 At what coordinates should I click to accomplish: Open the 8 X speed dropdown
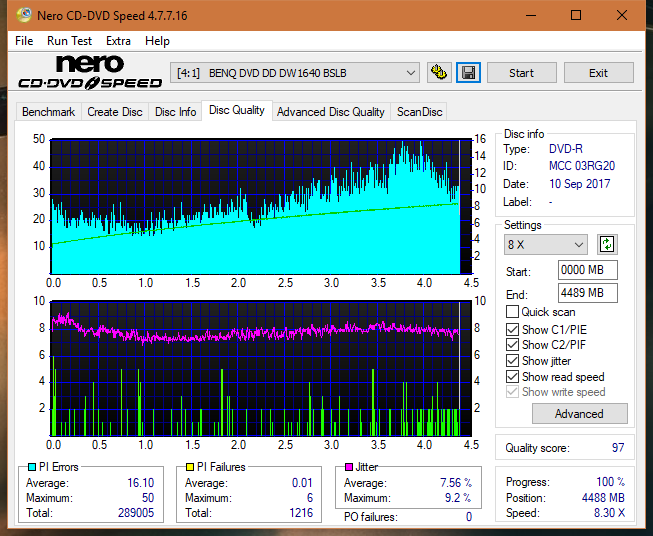(546, 244)
